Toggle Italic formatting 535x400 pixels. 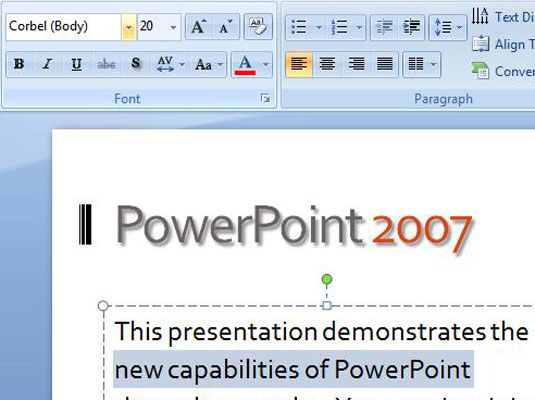tap(47, 64)
